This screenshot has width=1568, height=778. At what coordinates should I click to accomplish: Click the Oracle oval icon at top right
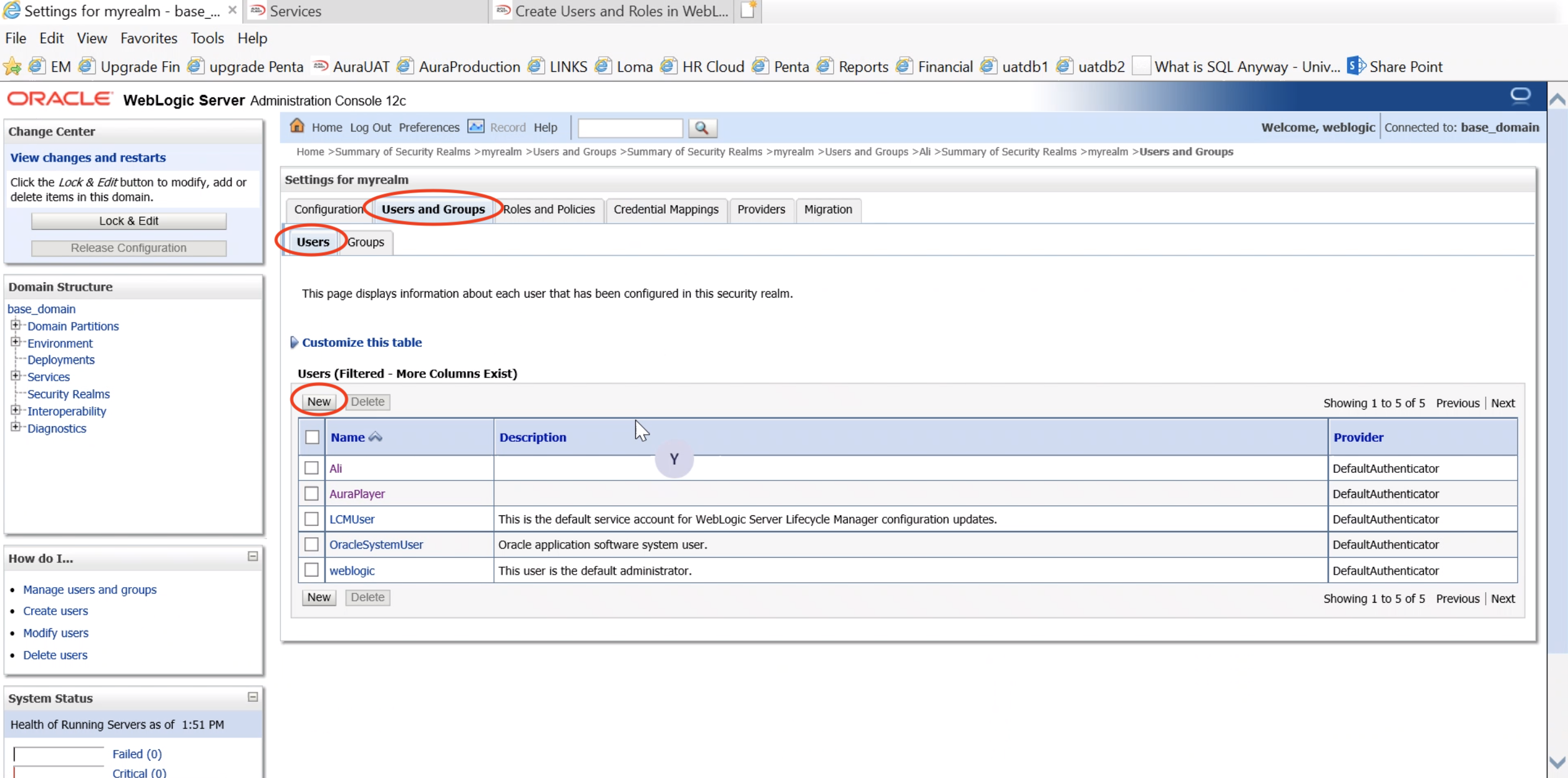click(1521, 95)
